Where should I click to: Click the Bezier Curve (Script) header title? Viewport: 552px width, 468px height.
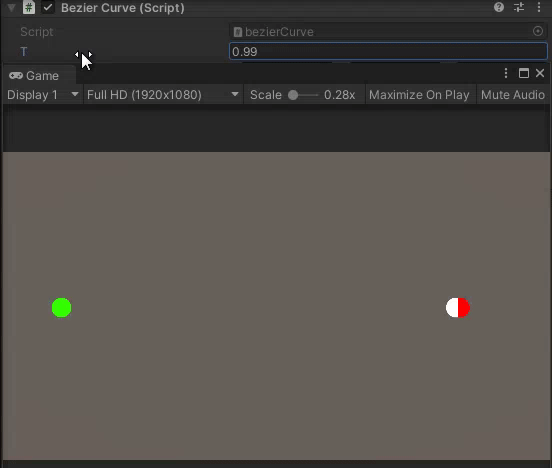(123, 8)
